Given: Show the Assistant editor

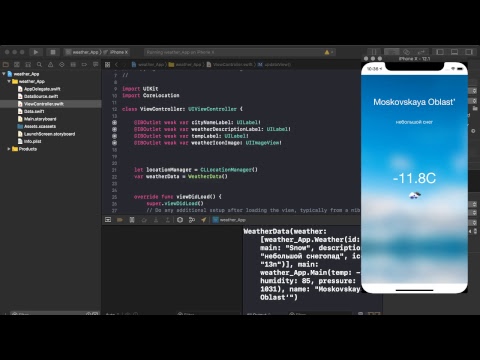Looking at the screenshot, I should point(406,52).
